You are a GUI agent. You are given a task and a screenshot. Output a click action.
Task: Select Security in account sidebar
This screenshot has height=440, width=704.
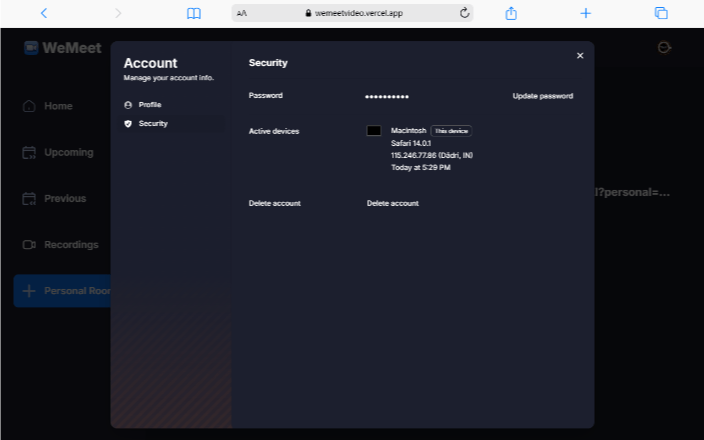pos(152,124)
